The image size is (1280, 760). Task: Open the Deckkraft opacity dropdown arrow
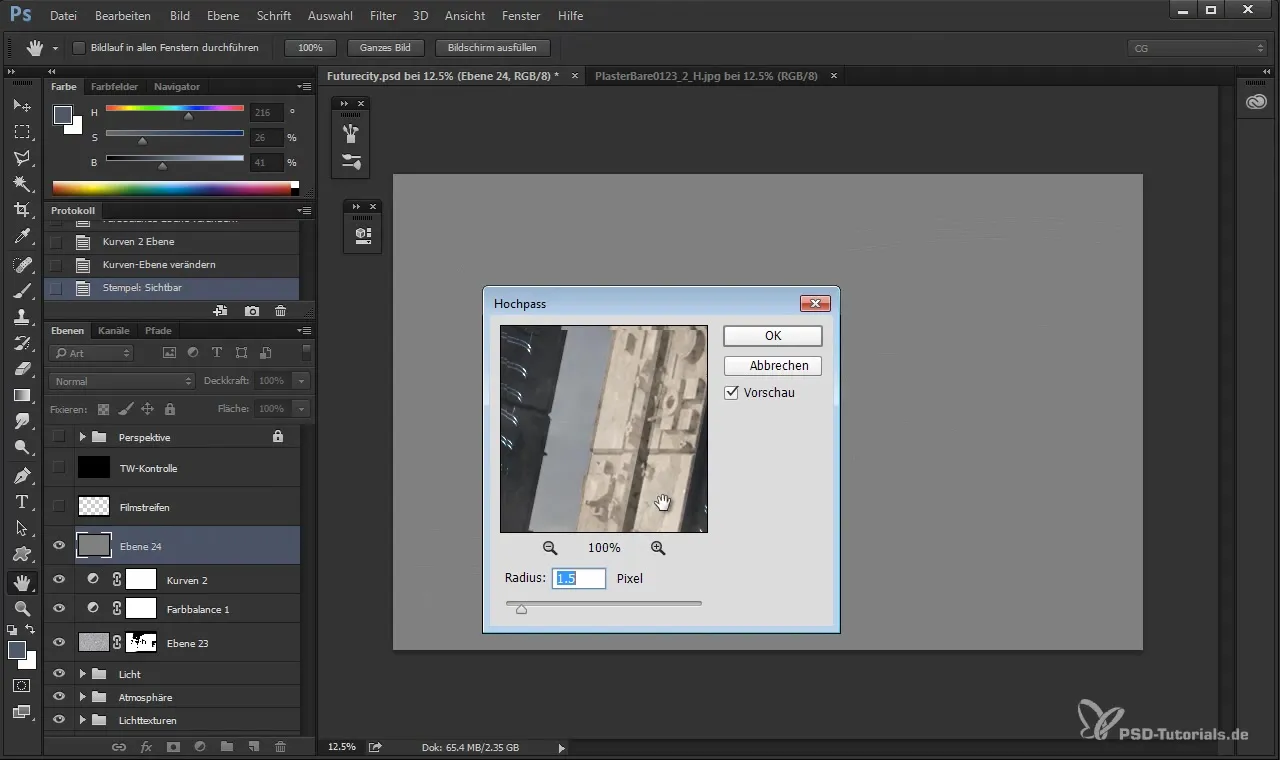(301, 381)
